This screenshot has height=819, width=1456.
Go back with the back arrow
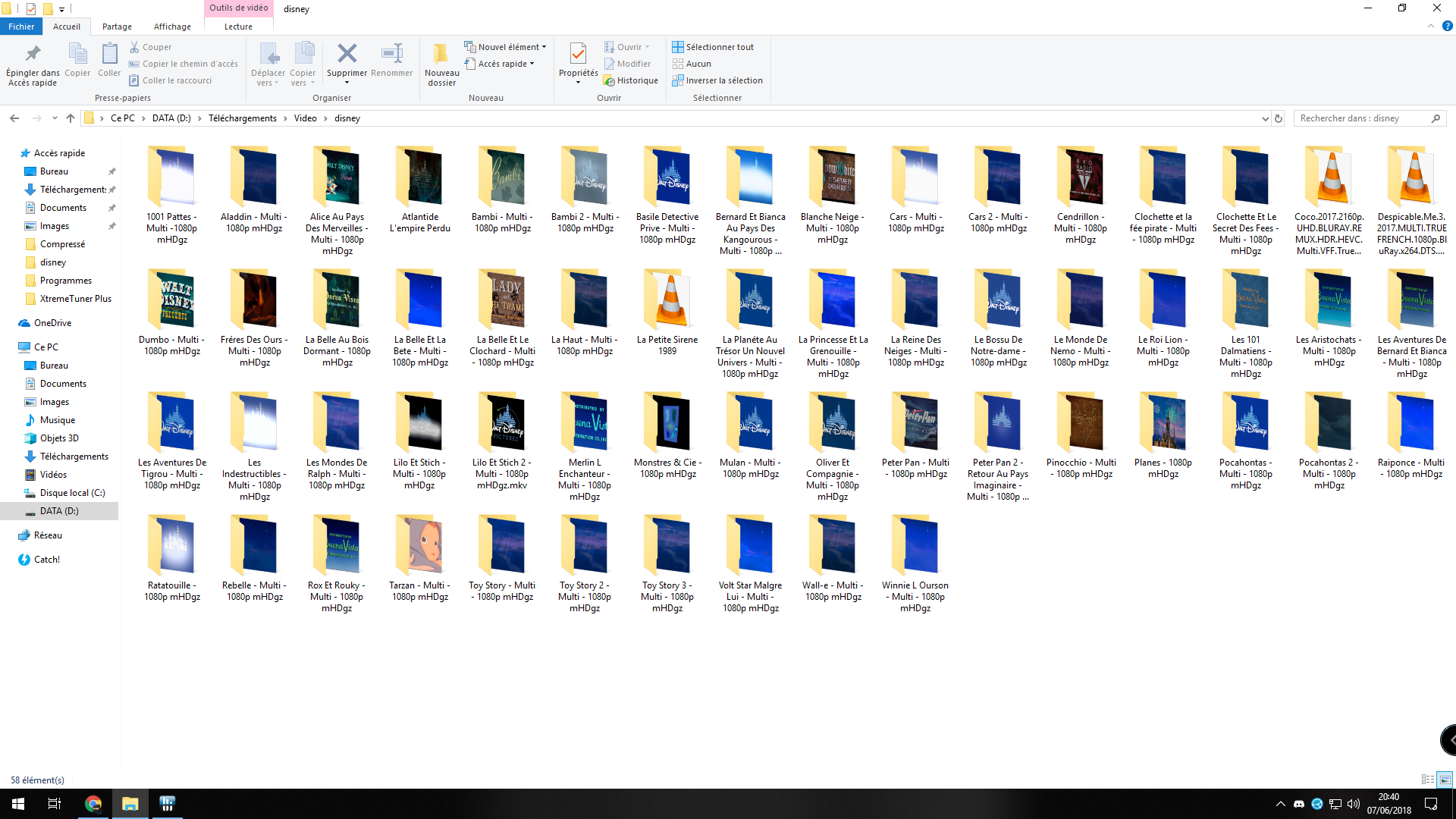pos(14,118)
